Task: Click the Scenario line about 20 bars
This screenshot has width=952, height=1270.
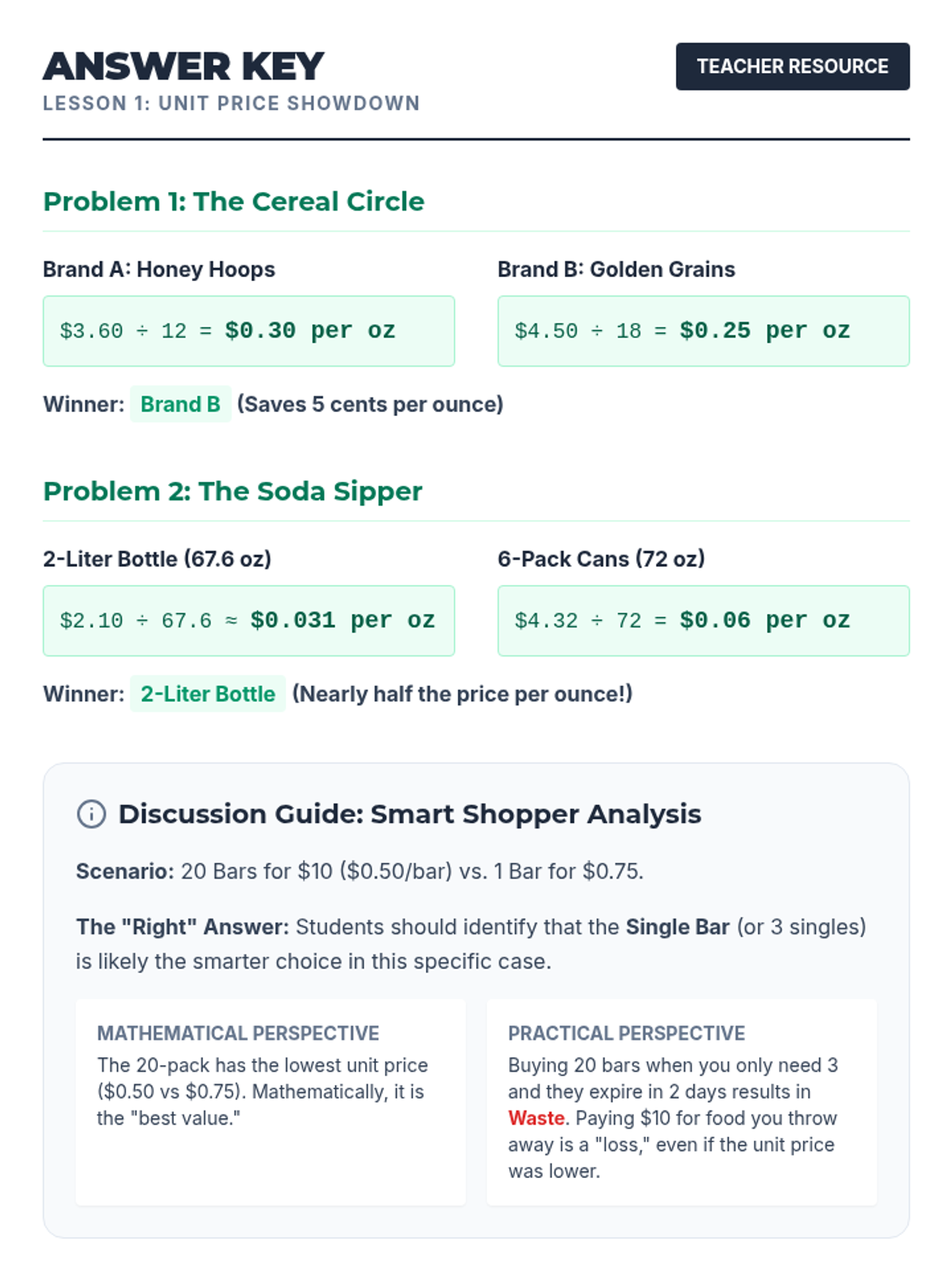Action: point(359,872)
